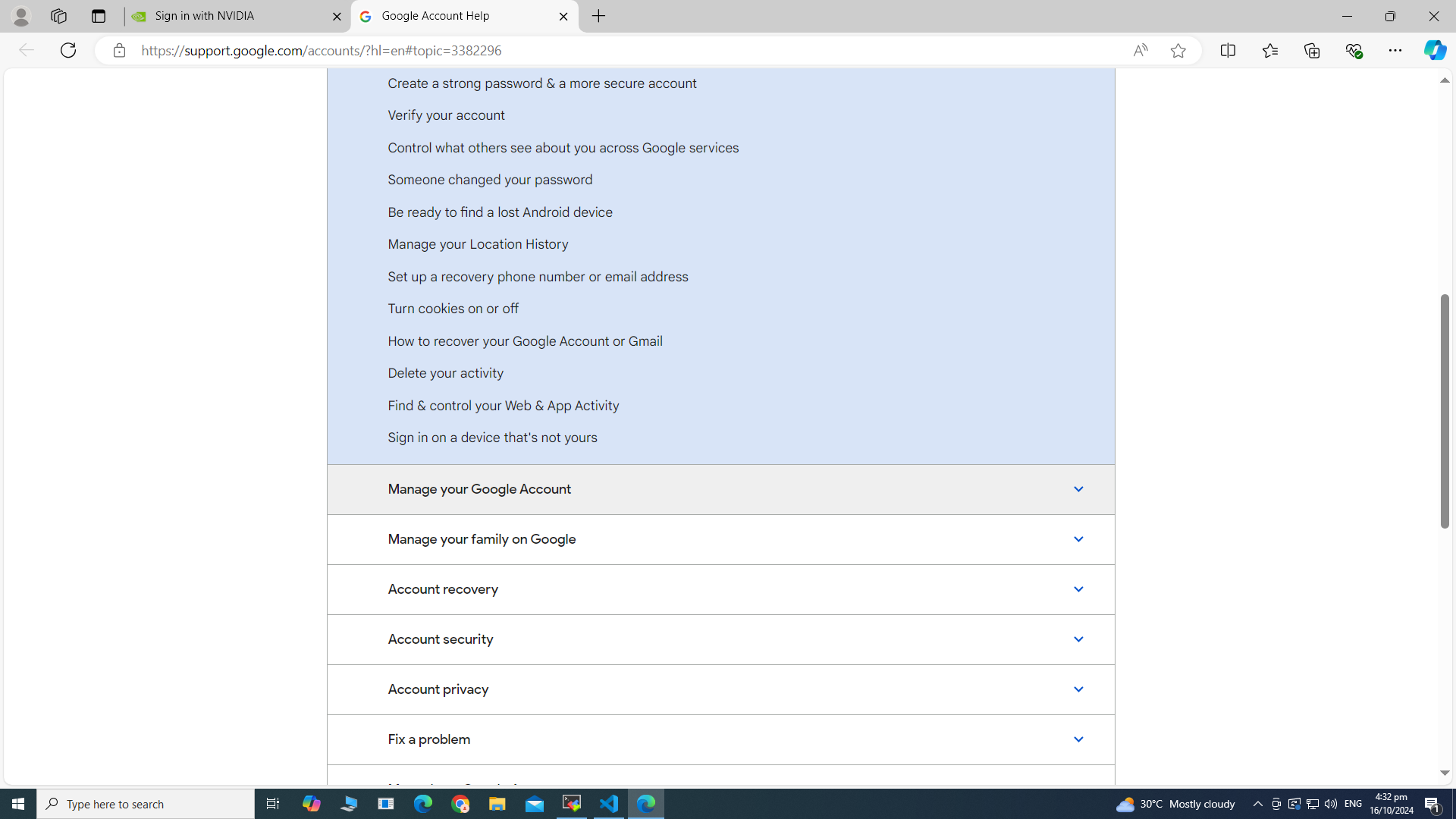
Task: Open the notification center icon
Action: [1432, 804]
